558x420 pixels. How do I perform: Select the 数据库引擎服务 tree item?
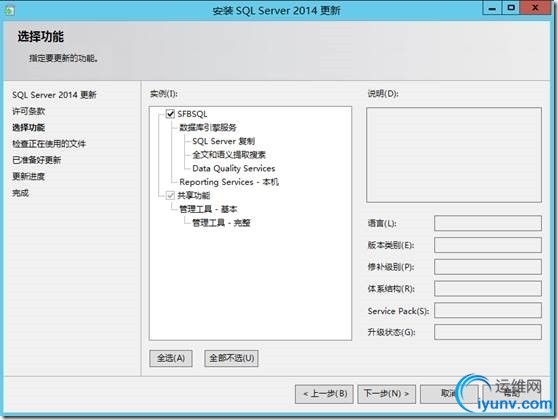[208, 127]
